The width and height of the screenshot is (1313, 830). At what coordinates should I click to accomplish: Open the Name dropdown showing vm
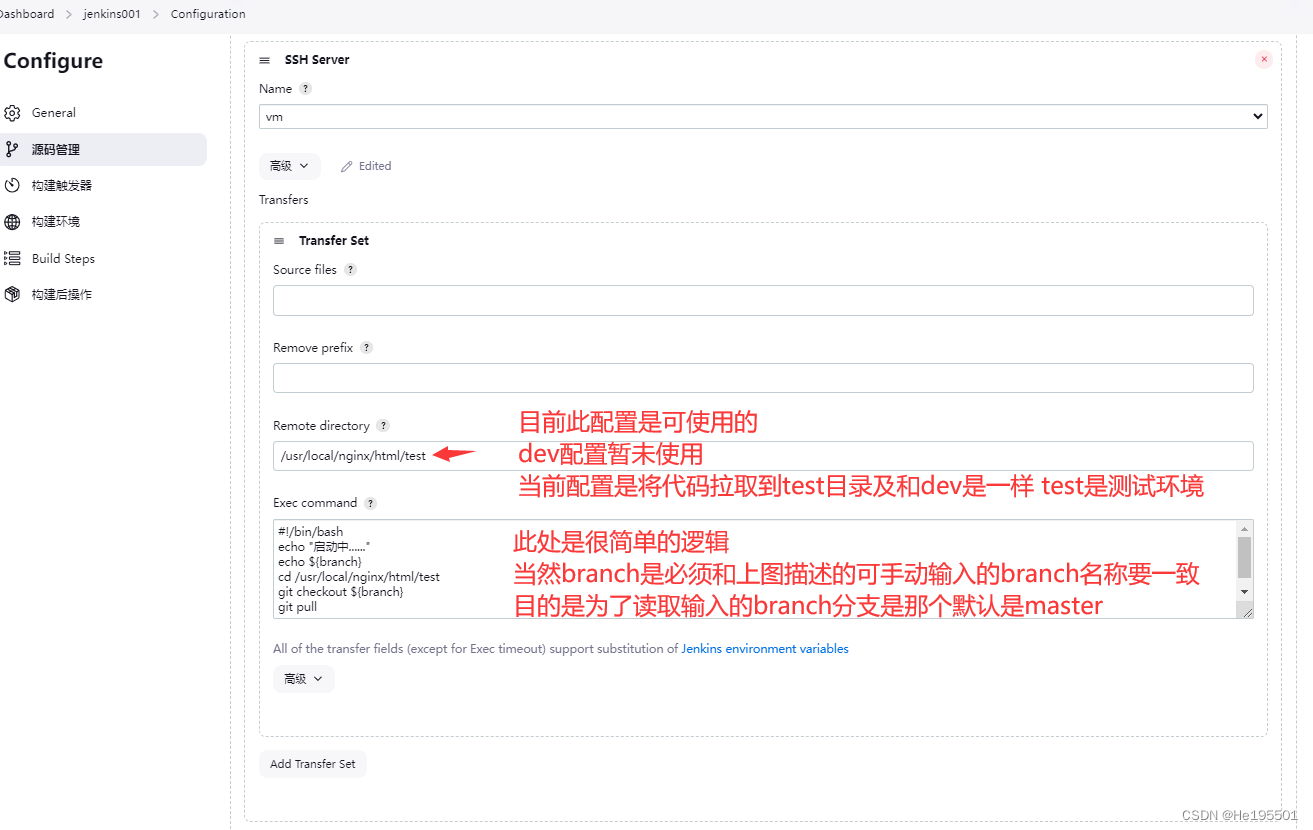point(763,116)
